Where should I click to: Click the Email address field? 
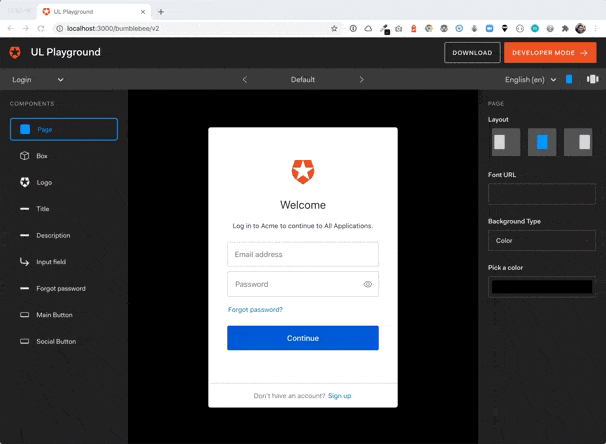(x=303, y=254)
